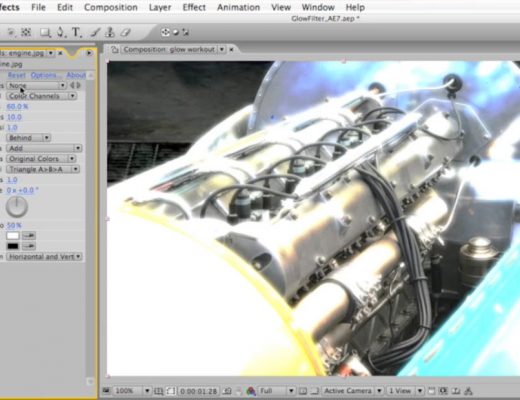The width and height of the screenshot is (520, 400).
Task: Click the black color swatch
Action: (13, 246)
